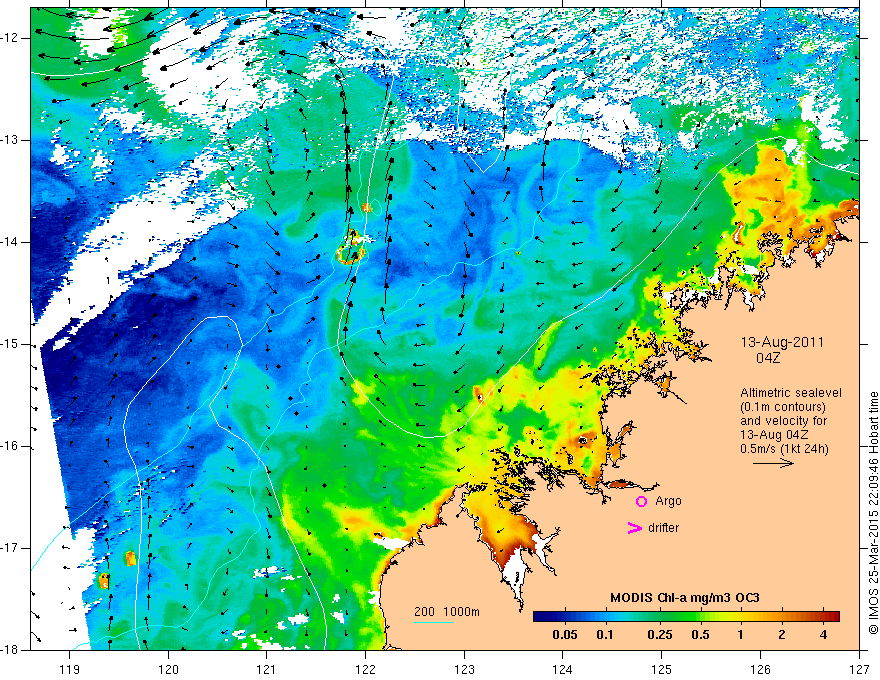This screenshot has width=880, height=680.
Task: Click the 0.5 colorbar tick label
Action: point(700,635)
